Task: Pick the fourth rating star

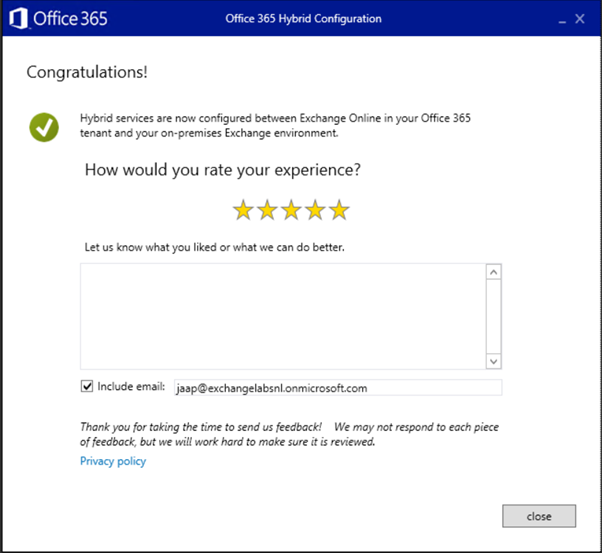Action: pyautogui.click(x=315, y=210)
